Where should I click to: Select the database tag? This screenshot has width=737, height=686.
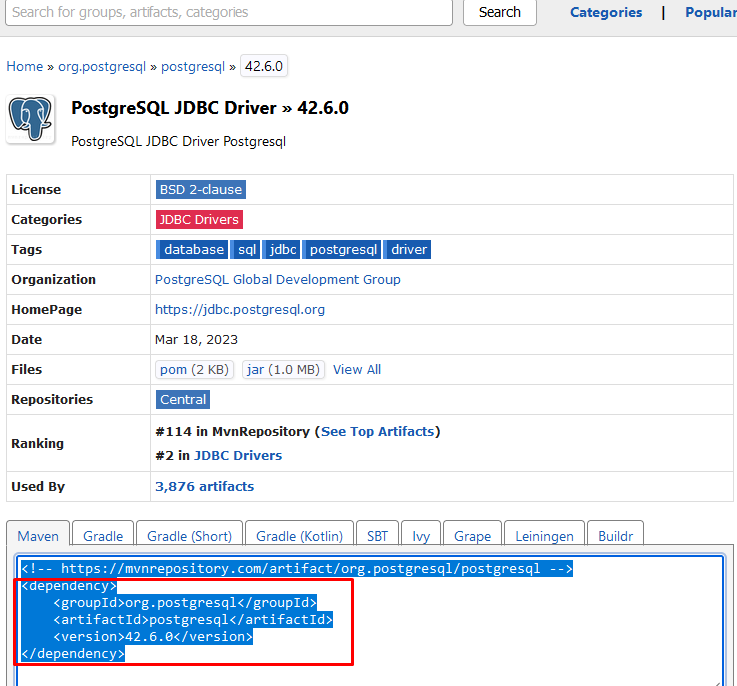[x=192, y=249]
